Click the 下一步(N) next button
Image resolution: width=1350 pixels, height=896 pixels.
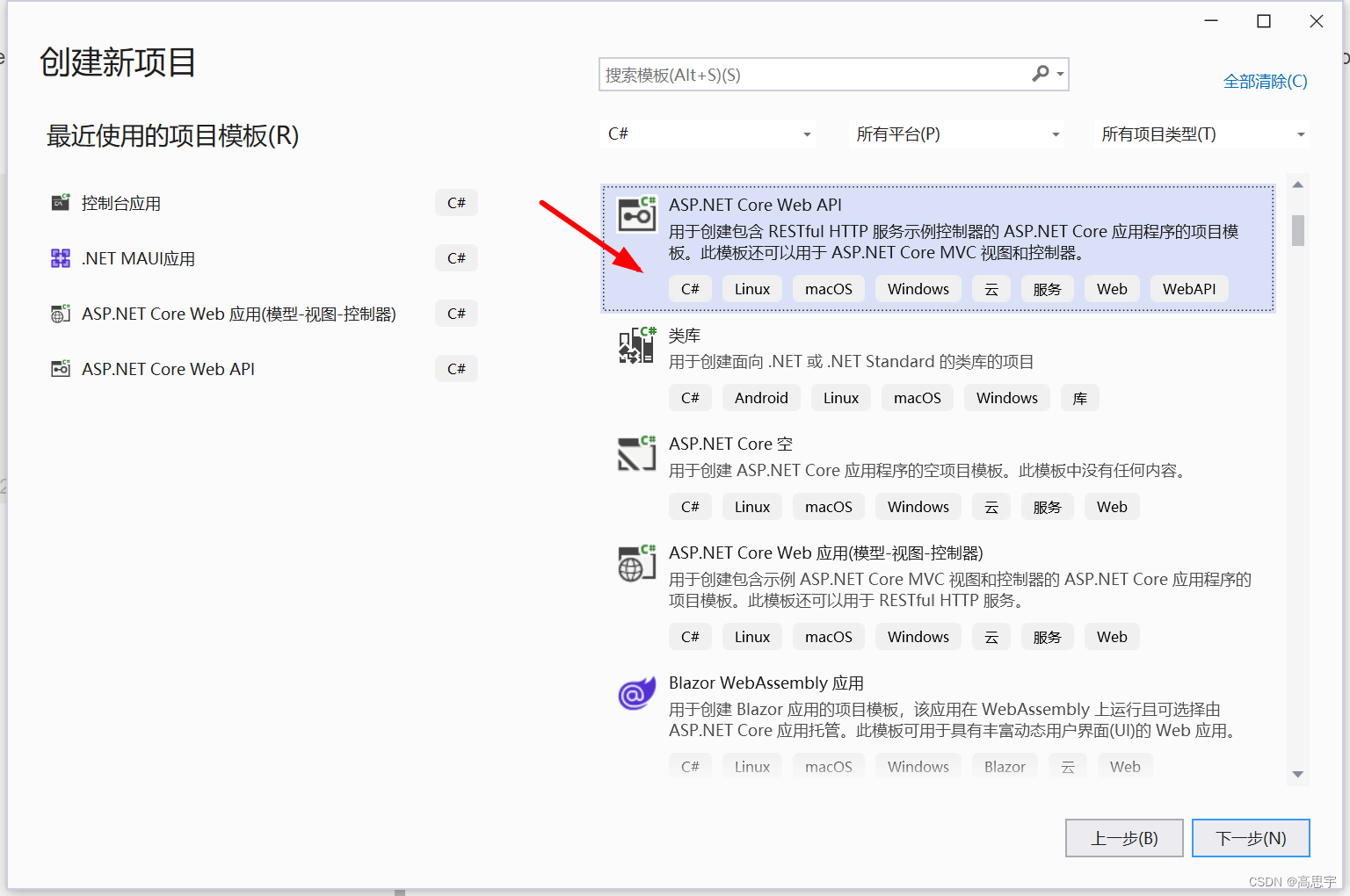point(1251,838)
